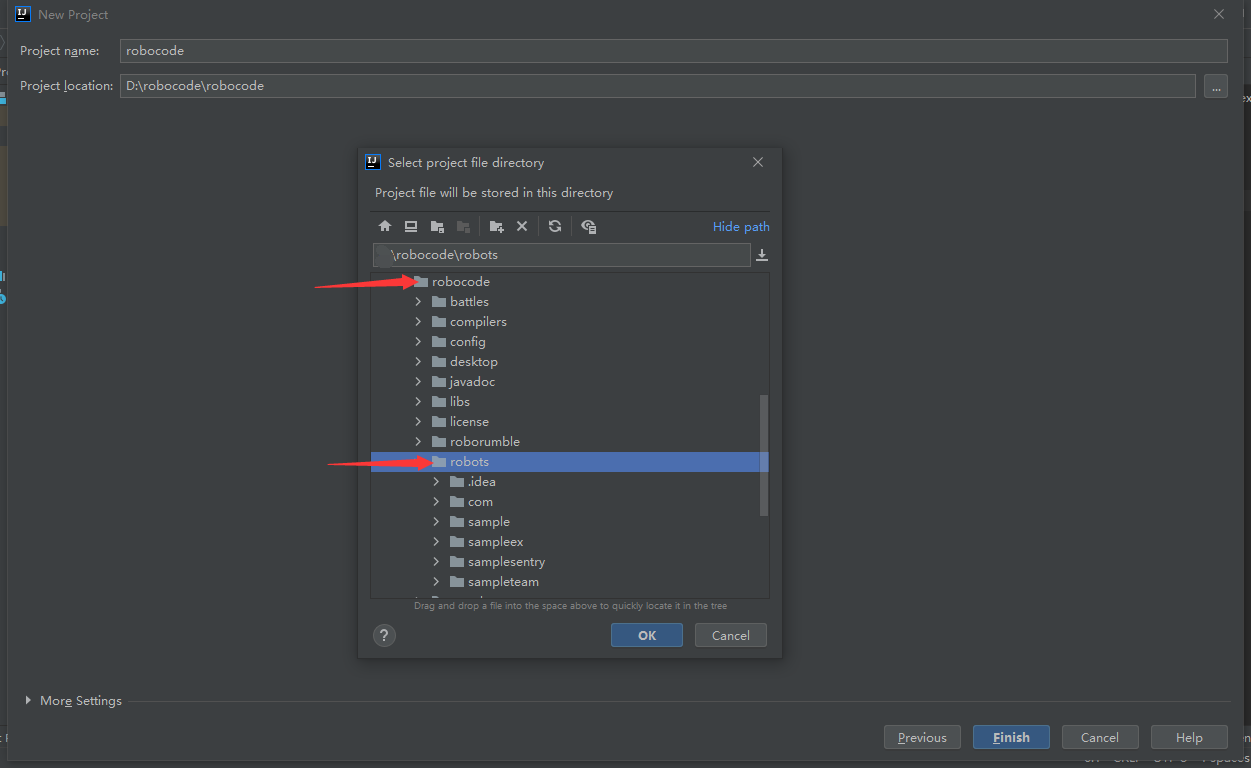Click the directory path text field
Image resolution: width=1251 pixels, height=768 pixels.
(x=561, y=255)
